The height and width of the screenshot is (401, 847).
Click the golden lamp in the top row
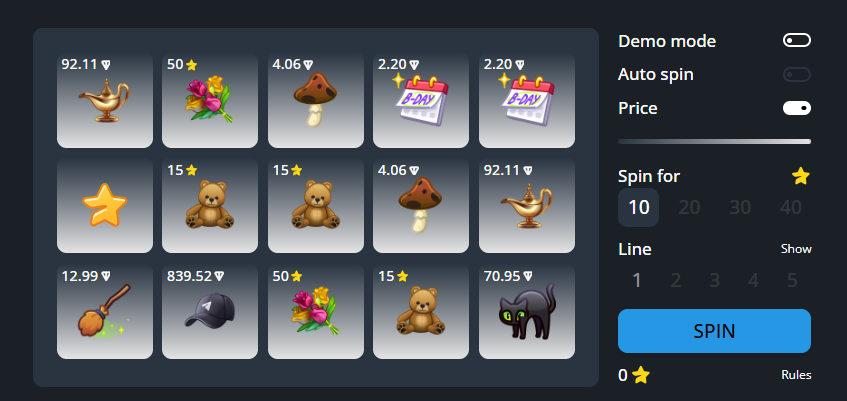105,101
